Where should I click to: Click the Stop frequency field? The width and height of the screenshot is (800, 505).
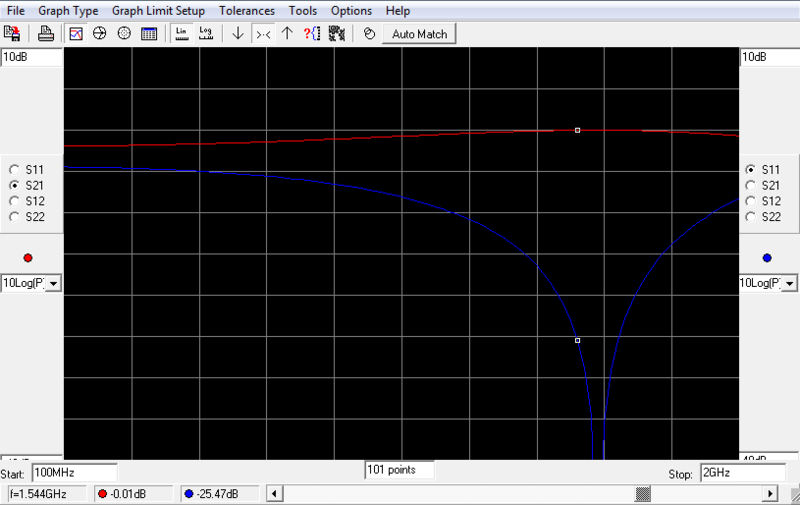pyautogui.click(x=738, y=472)
